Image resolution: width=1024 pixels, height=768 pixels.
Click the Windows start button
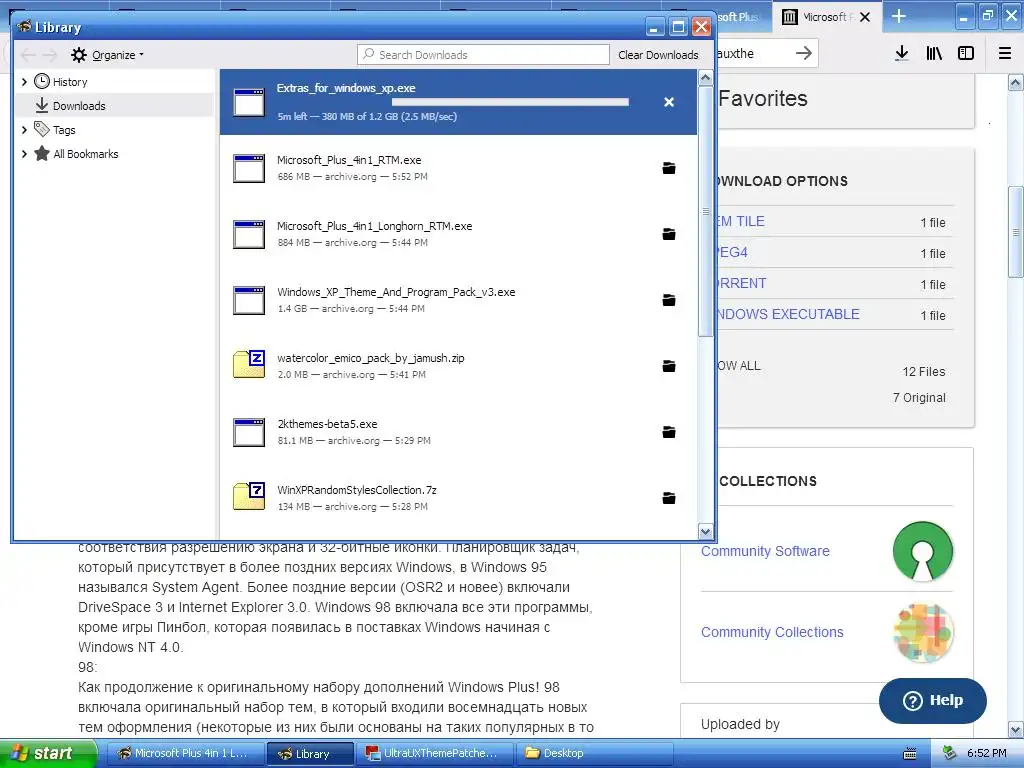tap(48, 754)
